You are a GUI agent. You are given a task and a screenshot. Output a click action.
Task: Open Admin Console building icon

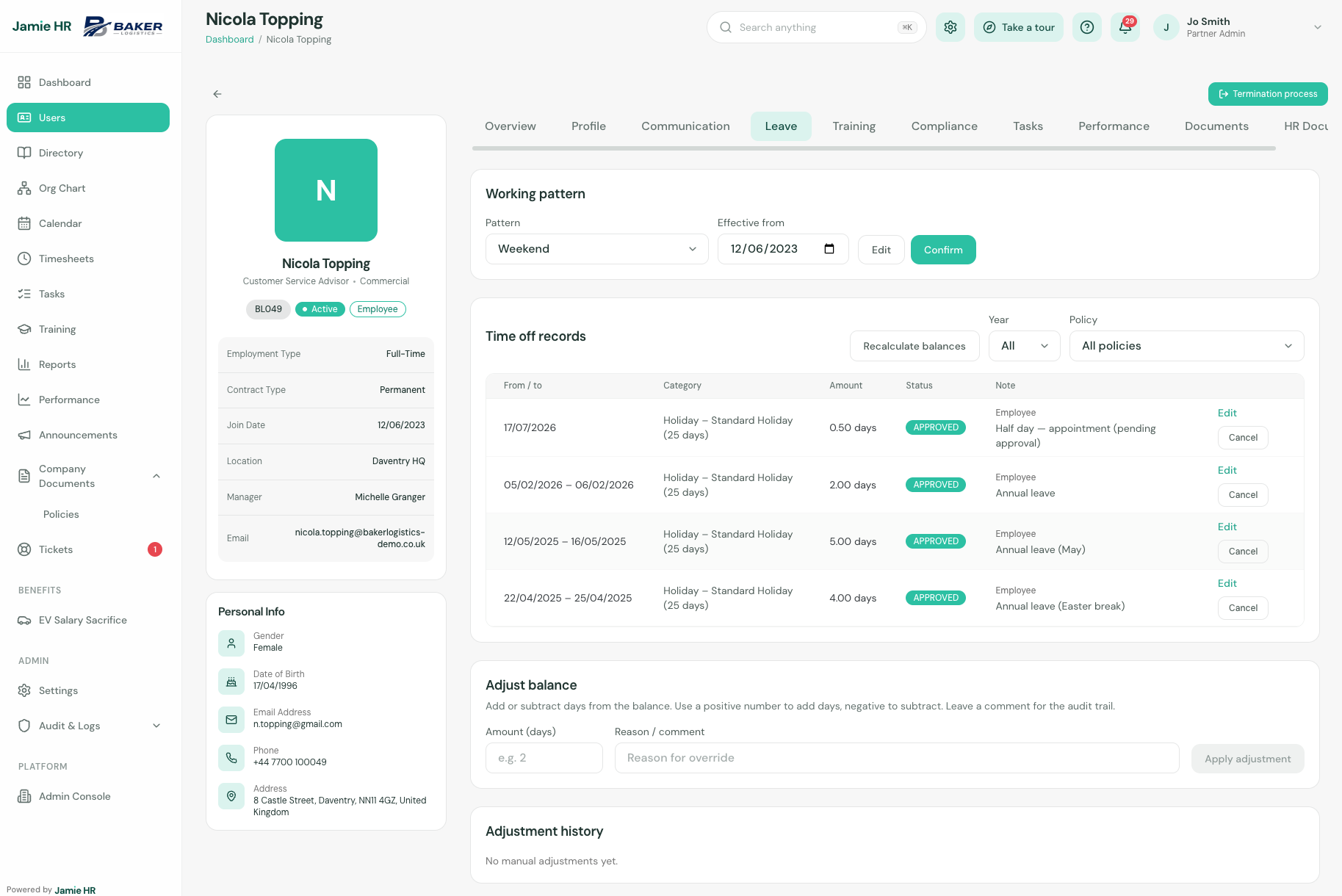click(x=24, y=796)
